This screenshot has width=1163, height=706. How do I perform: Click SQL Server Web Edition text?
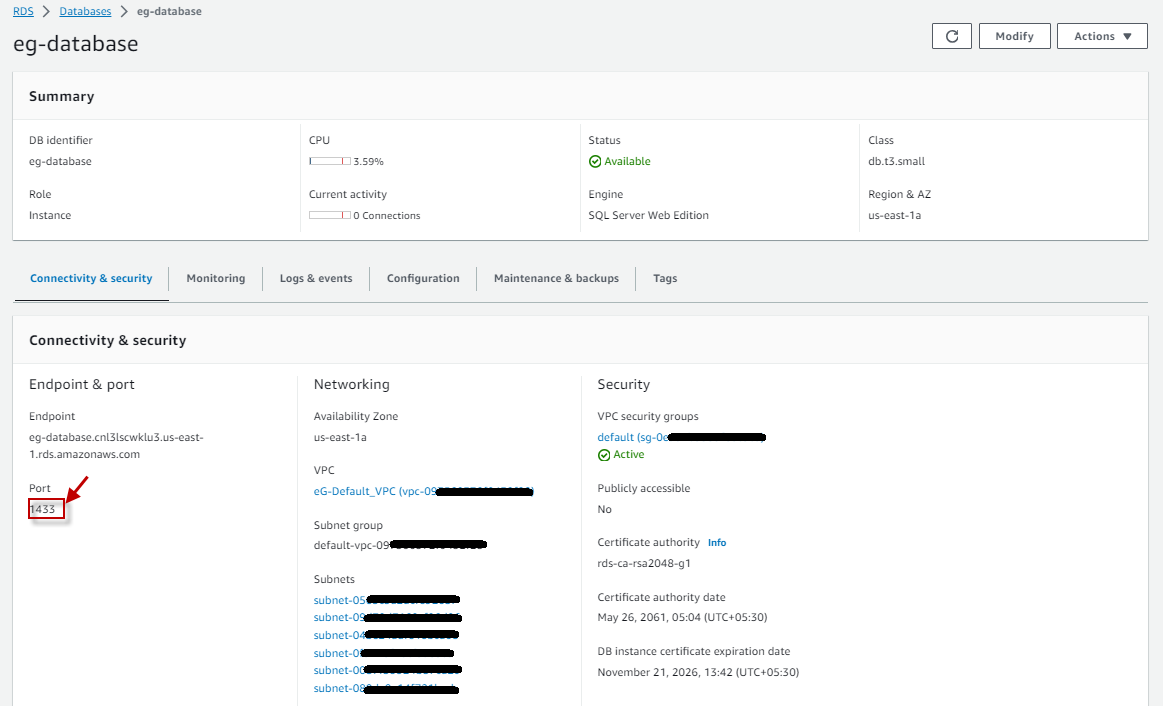pos(648,215)
